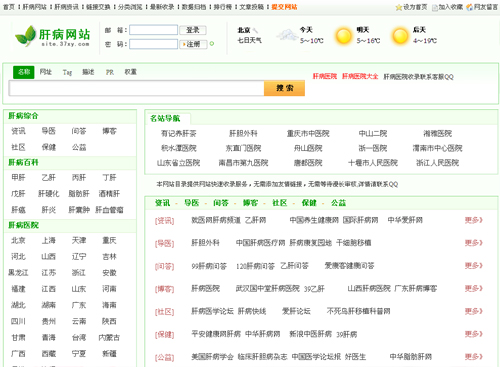Image resolution: width=500 pixels, height=367 pixels.
Task: Click 酒精肝 in 肝病百科 sidebar
Action: (109, 194)
